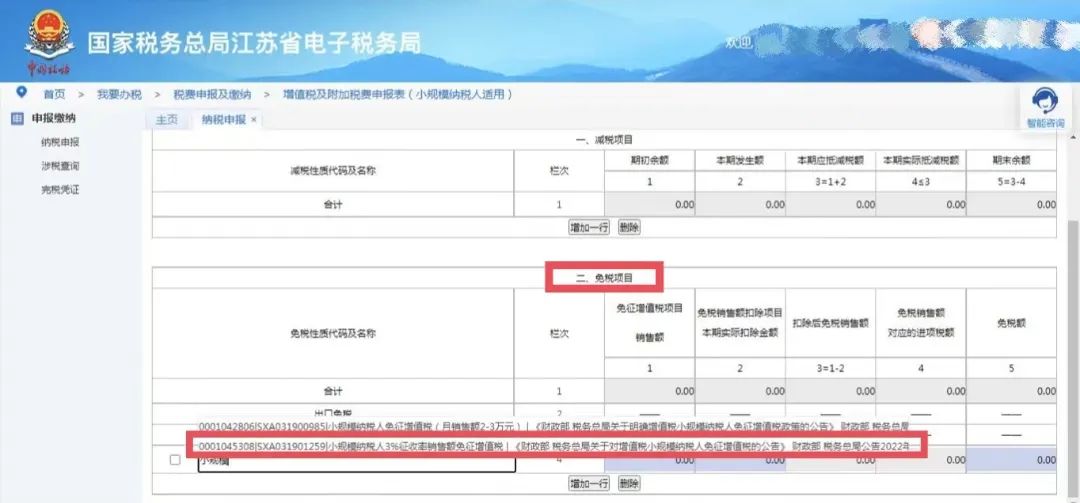Open the 智能咨询 assistant icon

pos(1045,102)
